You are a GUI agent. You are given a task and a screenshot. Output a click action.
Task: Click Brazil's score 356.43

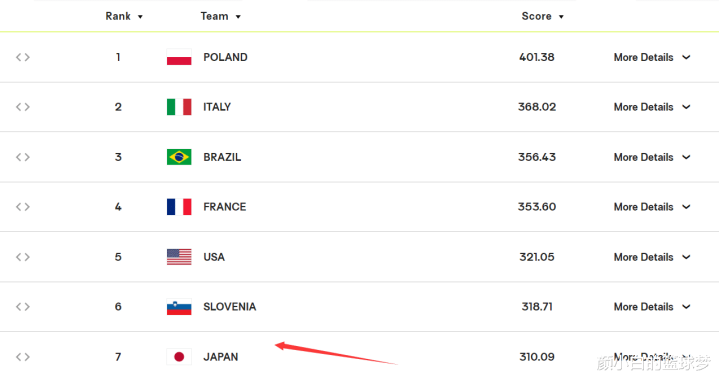pyautogui.click(x=536, y=157)
